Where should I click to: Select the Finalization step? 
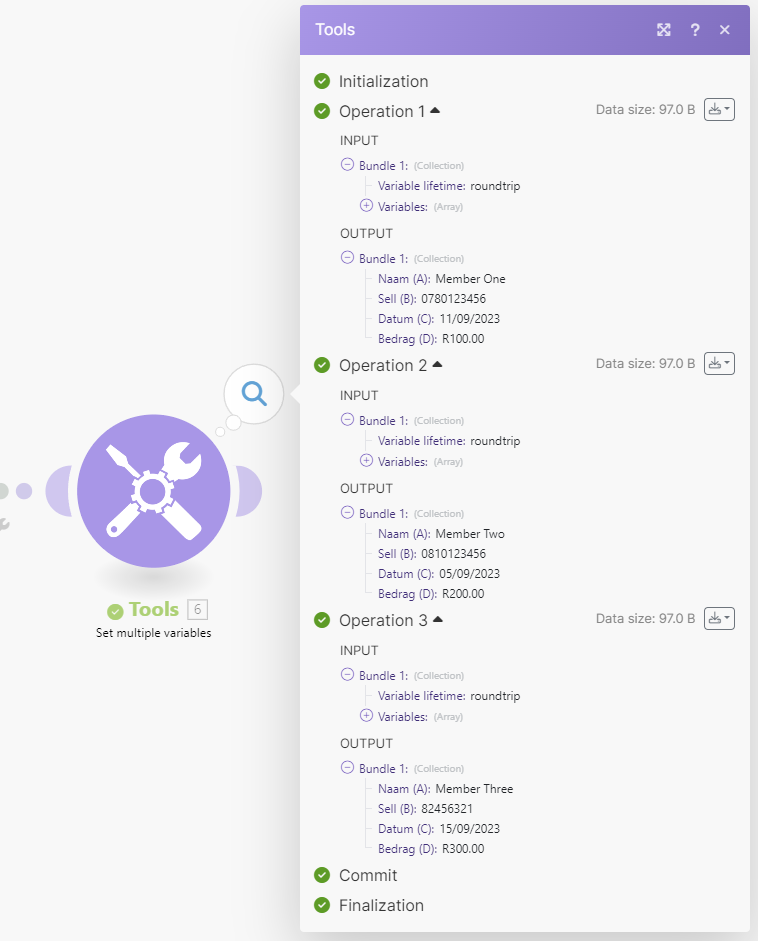tap(380, 905)
